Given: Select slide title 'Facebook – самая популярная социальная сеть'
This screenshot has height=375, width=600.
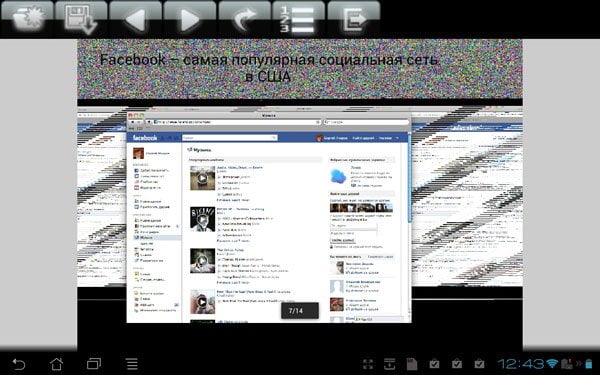Looking at the screenshot, I should click(269, 60).
